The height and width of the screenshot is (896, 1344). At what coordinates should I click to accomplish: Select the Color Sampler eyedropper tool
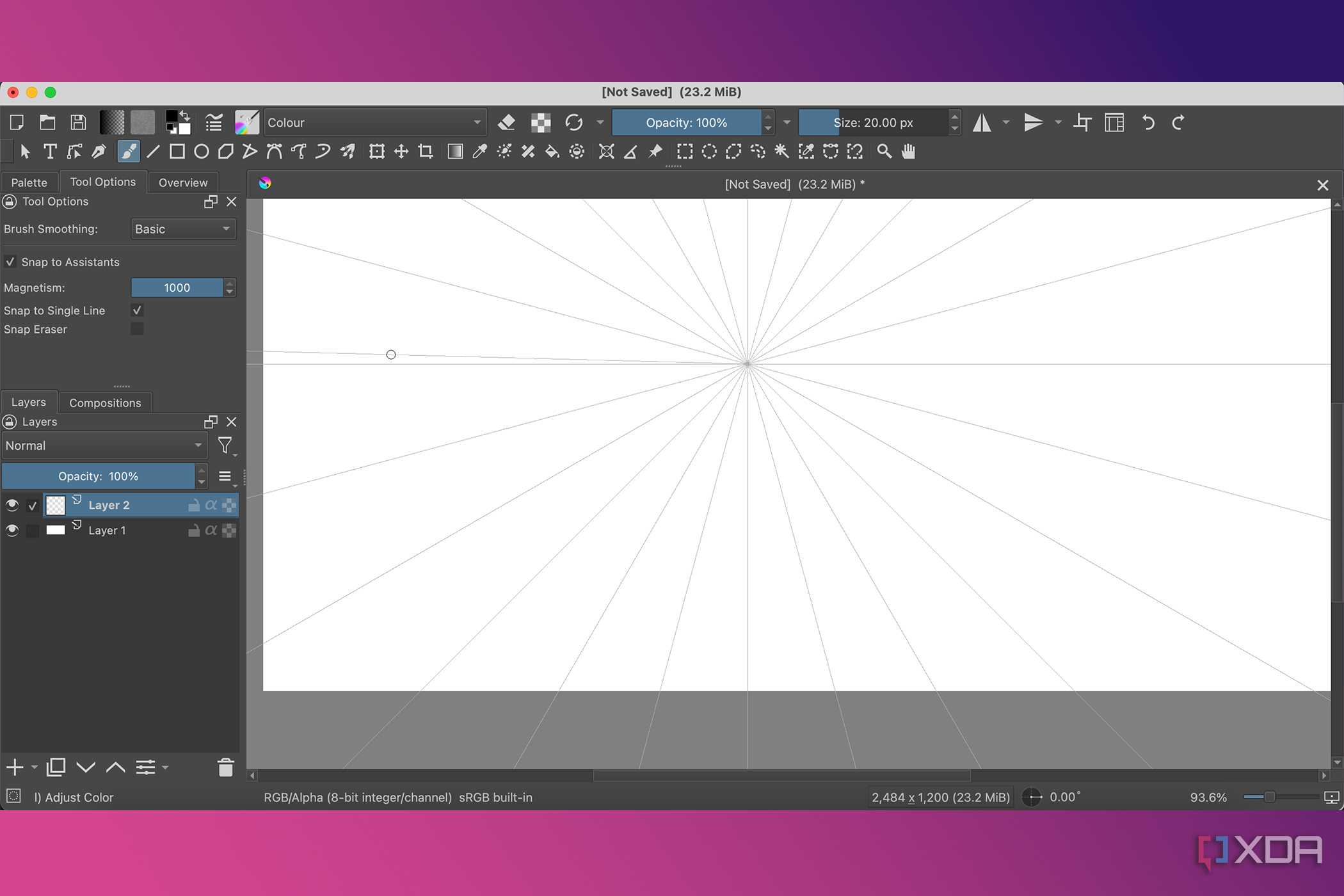click(479, 152)
